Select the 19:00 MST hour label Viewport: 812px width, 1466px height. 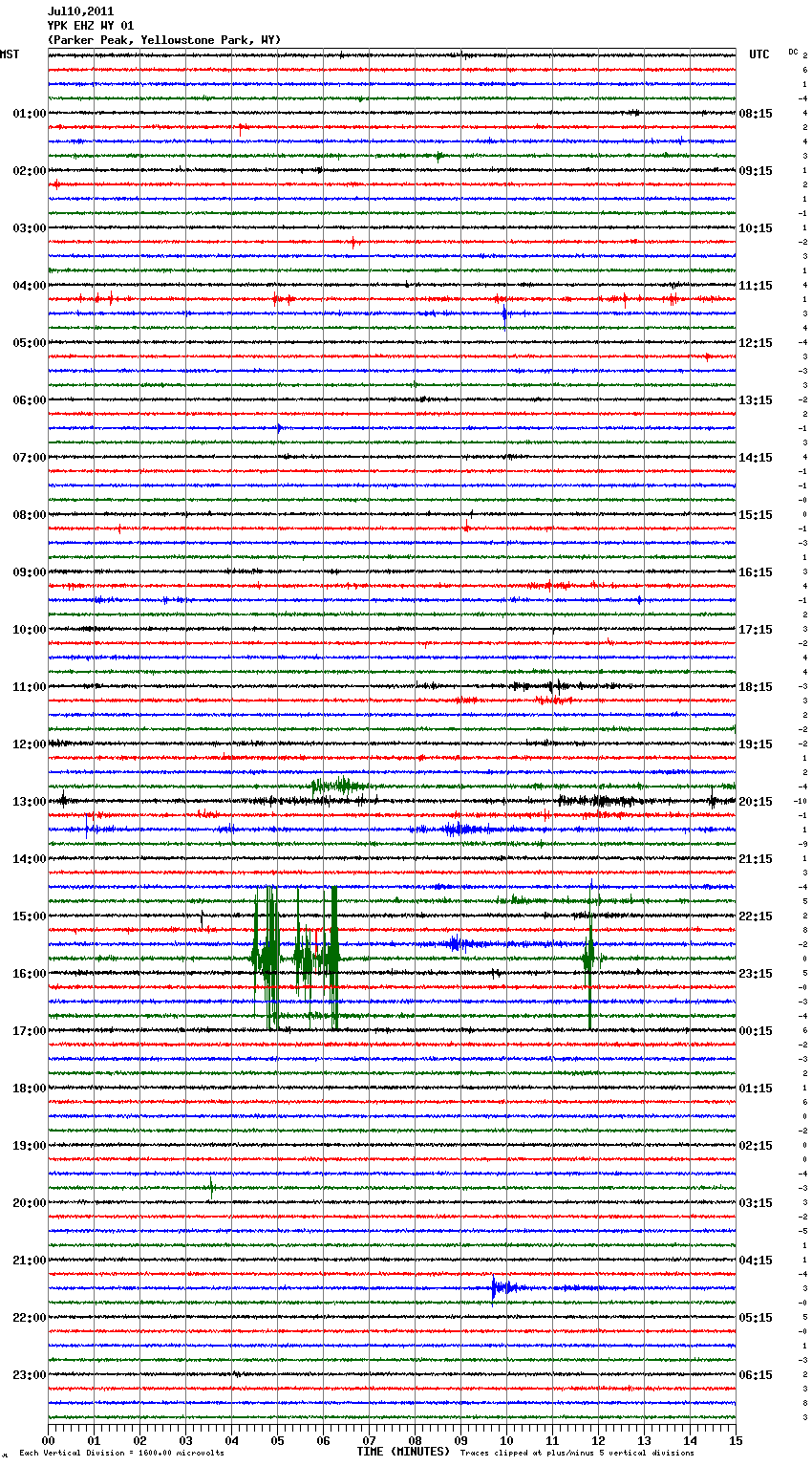tap(30, 1146)
